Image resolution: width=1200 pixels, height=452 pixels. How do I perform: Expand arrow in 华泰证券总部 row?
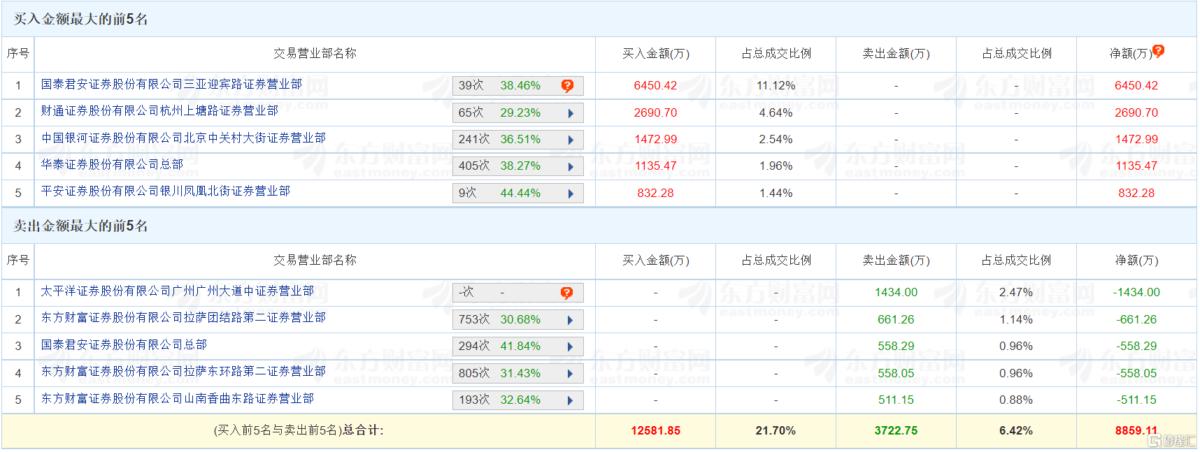pos(570,167)
